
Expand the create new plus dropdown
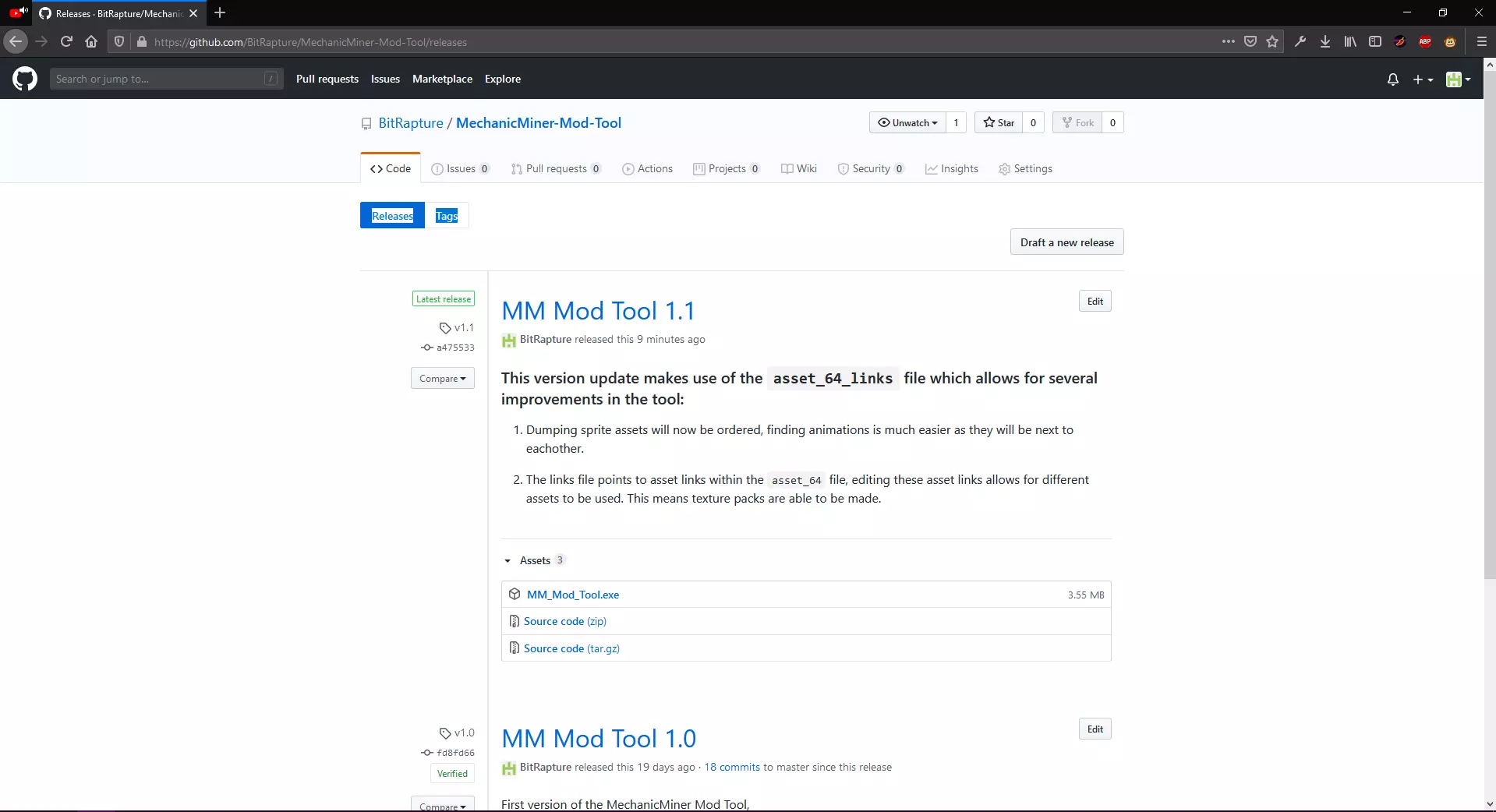[x=1423, y=79]
